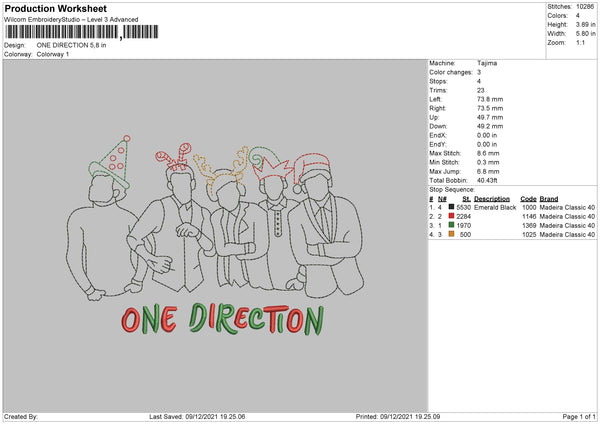Select 'Printed: 09/12/2021 19.25.09' footer text
600x424 pixels.
398,416
